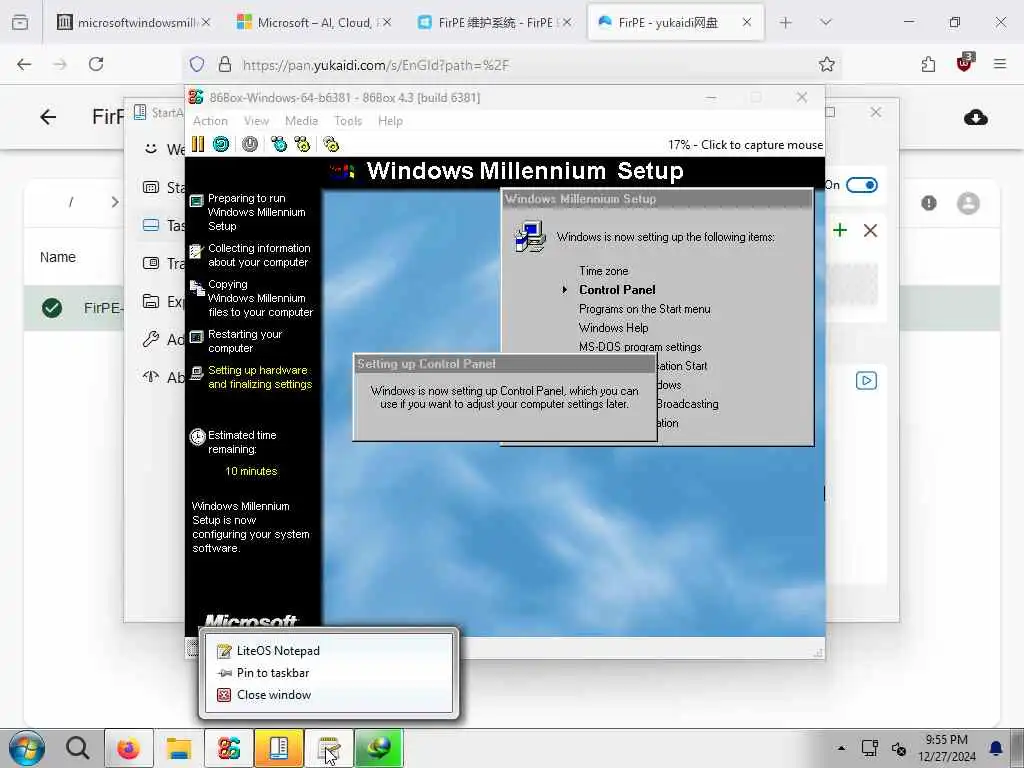Image resolution: width=1024 pixels, height=768 pixels.
Task: Open the 86Box Action menu
Action: coord(210,121)
